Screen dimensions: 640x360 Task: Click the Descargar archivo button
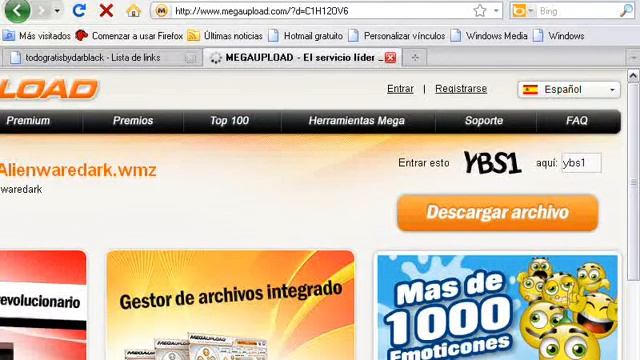tap(498, 213)
